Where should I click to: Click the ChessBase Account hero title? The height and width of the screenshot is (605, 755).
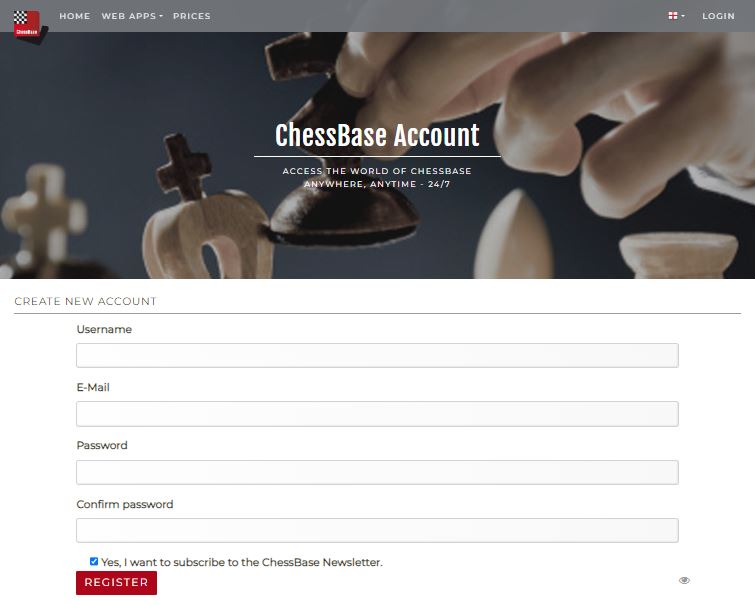pyautogui.click(x=377, y=135)
